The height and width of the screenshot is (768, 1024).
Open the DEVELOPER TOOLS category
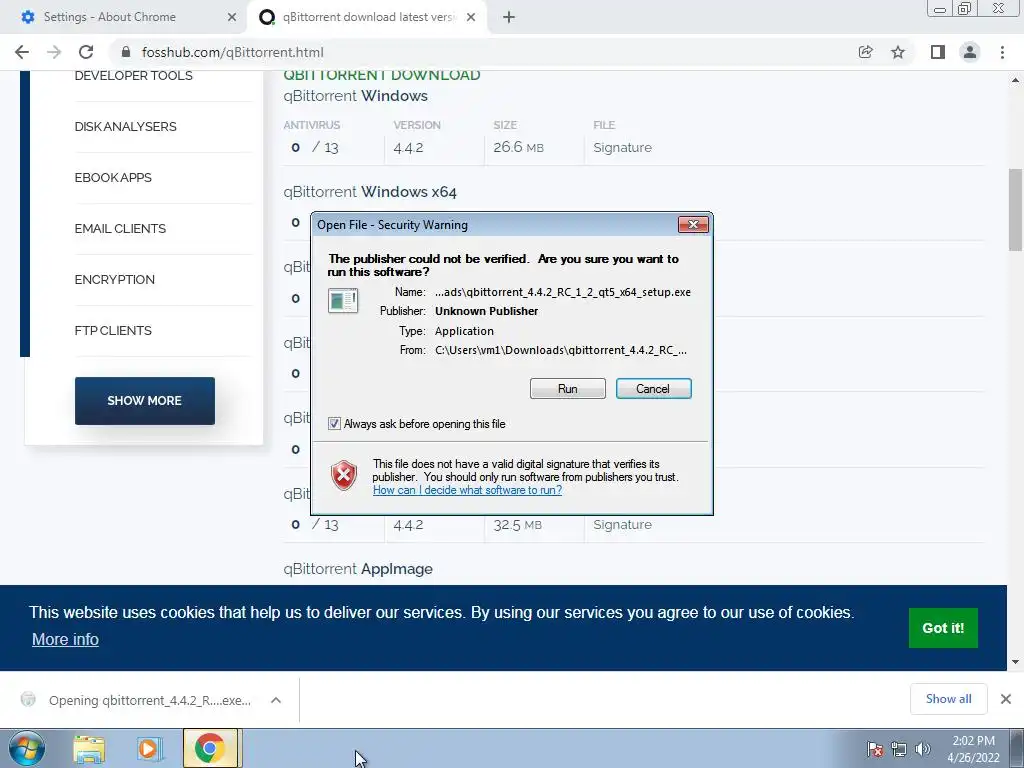[x=133, y=76]
